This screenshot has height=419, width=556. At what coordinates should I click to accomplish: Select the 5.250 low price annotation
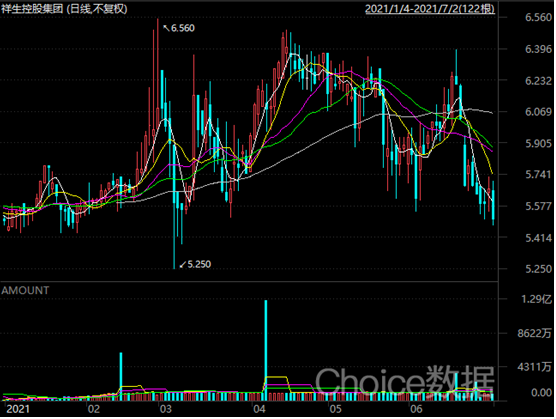click(195, 264)
